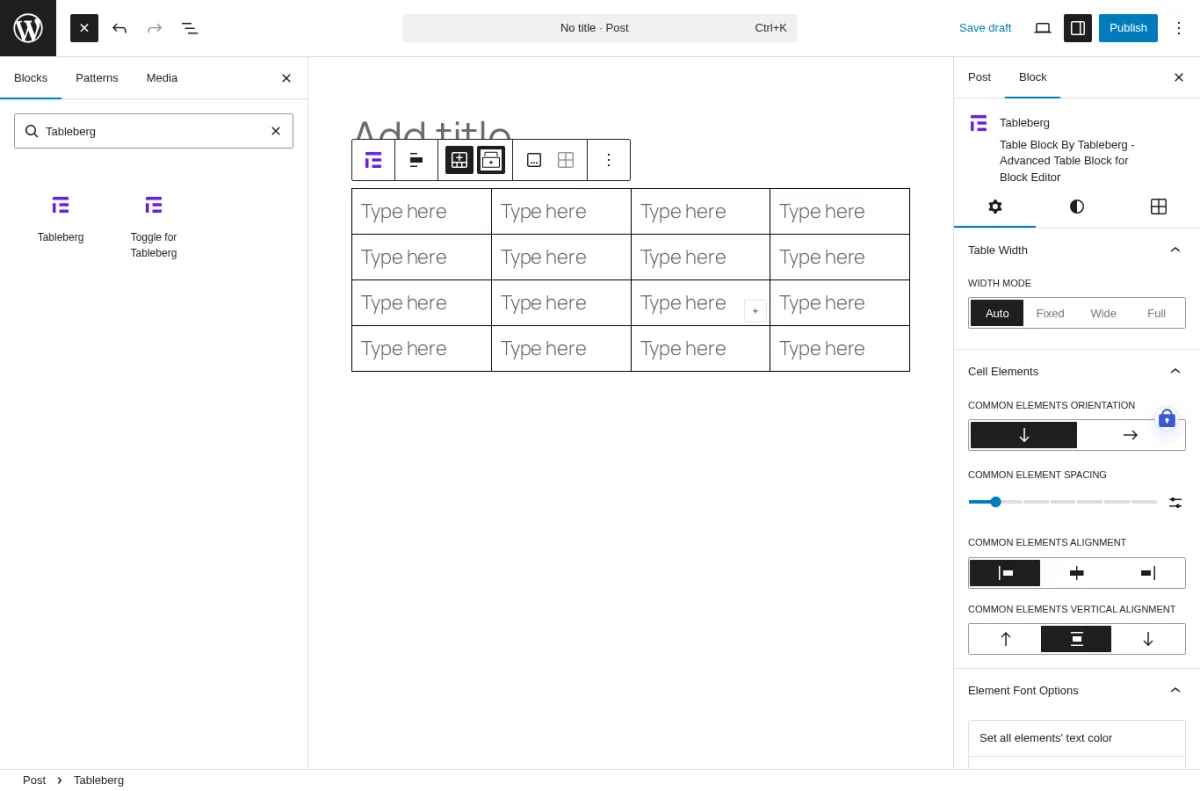Set vertical alignment to bottom (down arrow)
This screenshot has height=791, width=1200.
coord(1147,639)
